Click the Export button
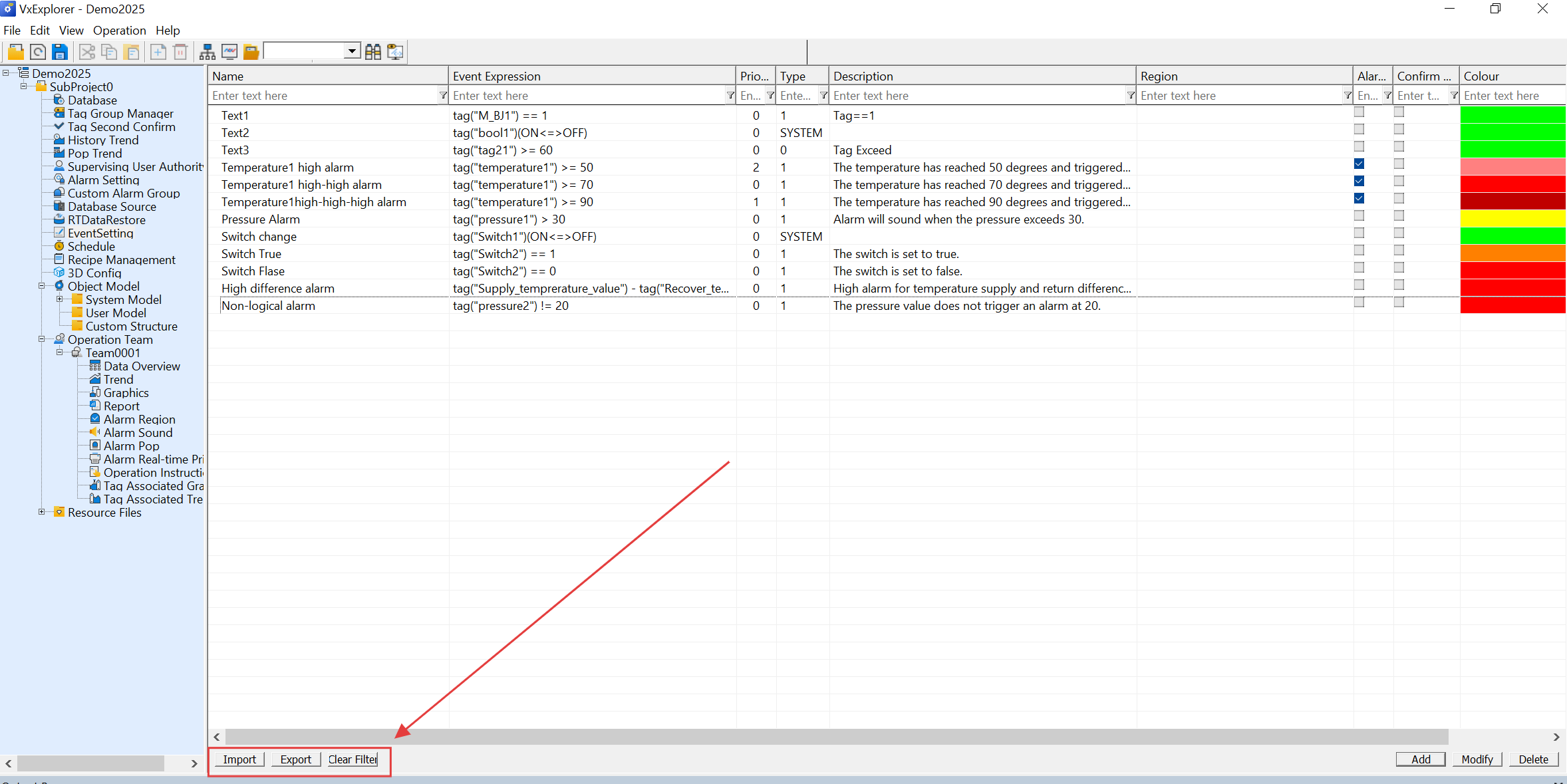Screen dimensions: 1567x784 coord(296,759)
